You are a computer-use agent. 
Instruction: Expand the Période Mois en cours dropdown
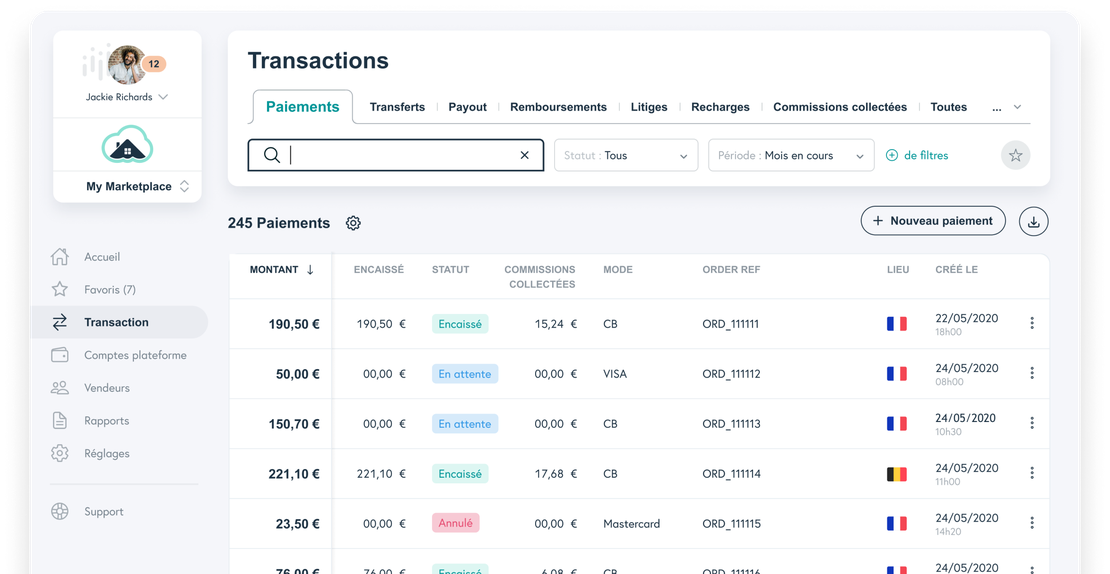click(790, 155)
